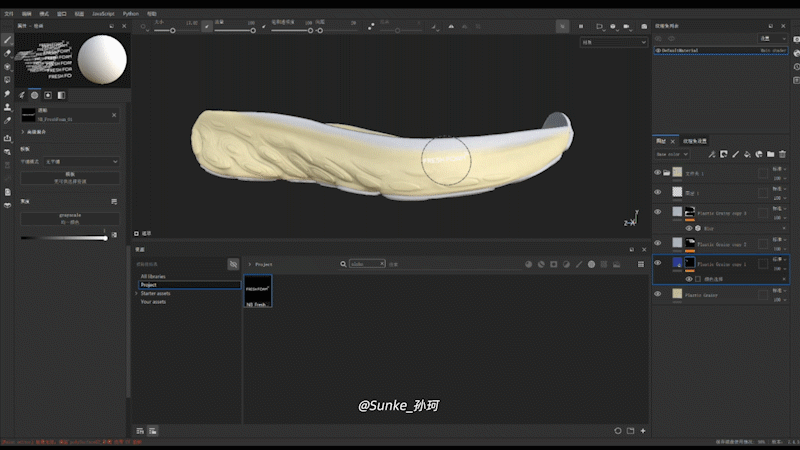Click the grayscale value slider

pos(63,238)
